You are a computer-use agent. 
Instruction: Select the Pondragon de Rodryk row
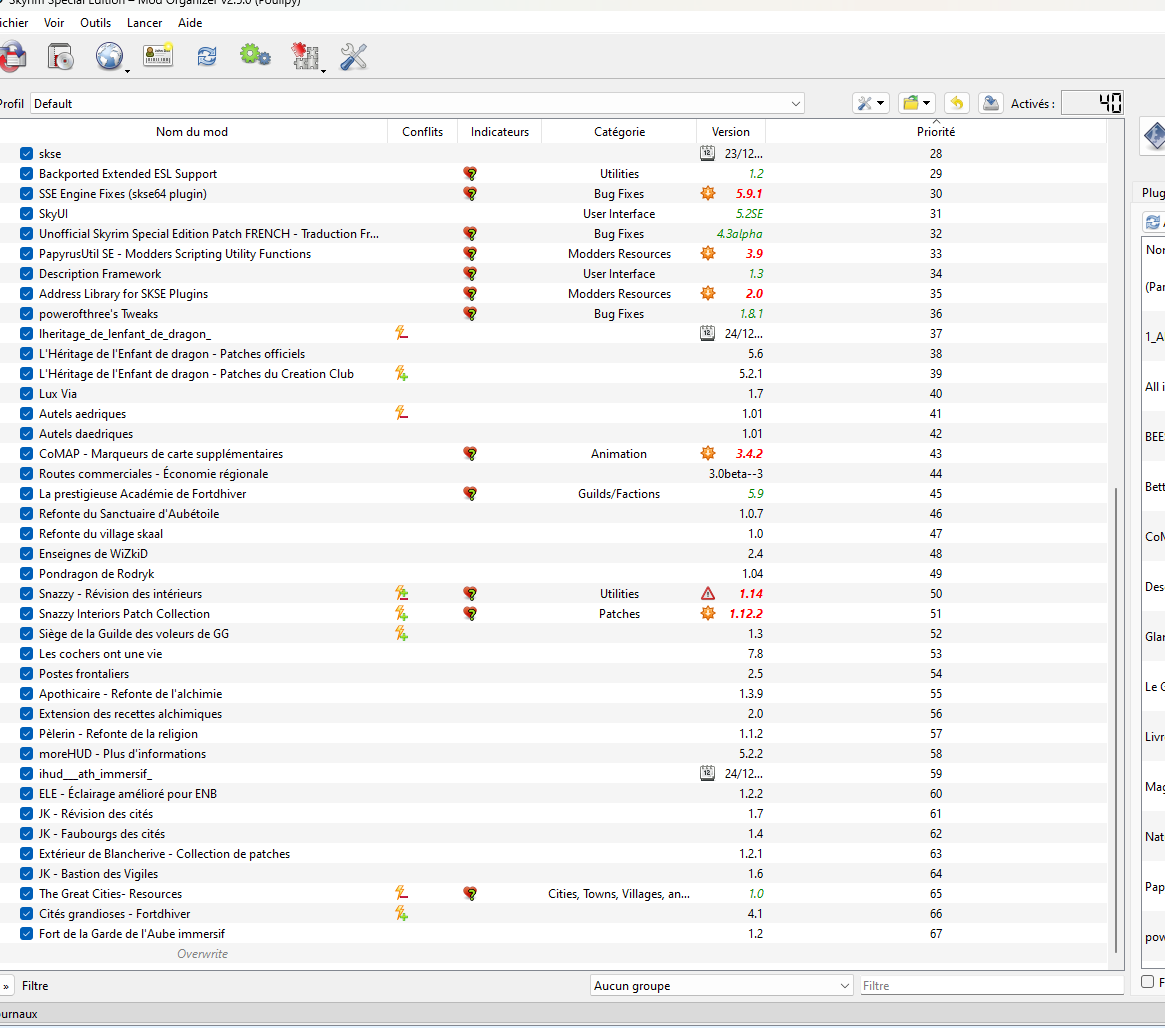pyautogui.click(x=553, y=573)
